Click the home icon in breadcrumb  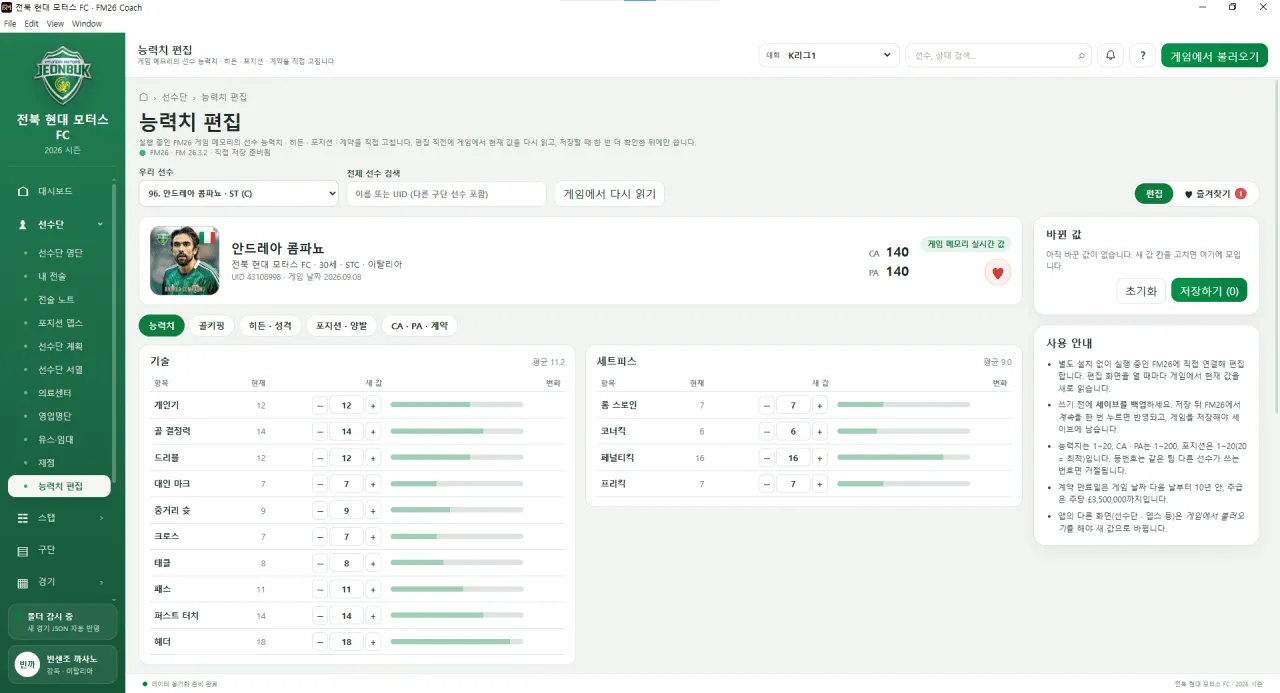(x=144, y=97)
